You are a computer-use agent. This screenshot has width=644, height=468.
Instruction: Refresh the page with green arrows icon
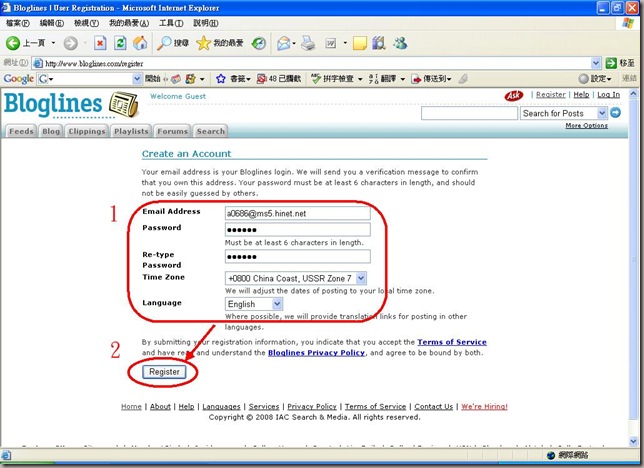pos(120,43)
